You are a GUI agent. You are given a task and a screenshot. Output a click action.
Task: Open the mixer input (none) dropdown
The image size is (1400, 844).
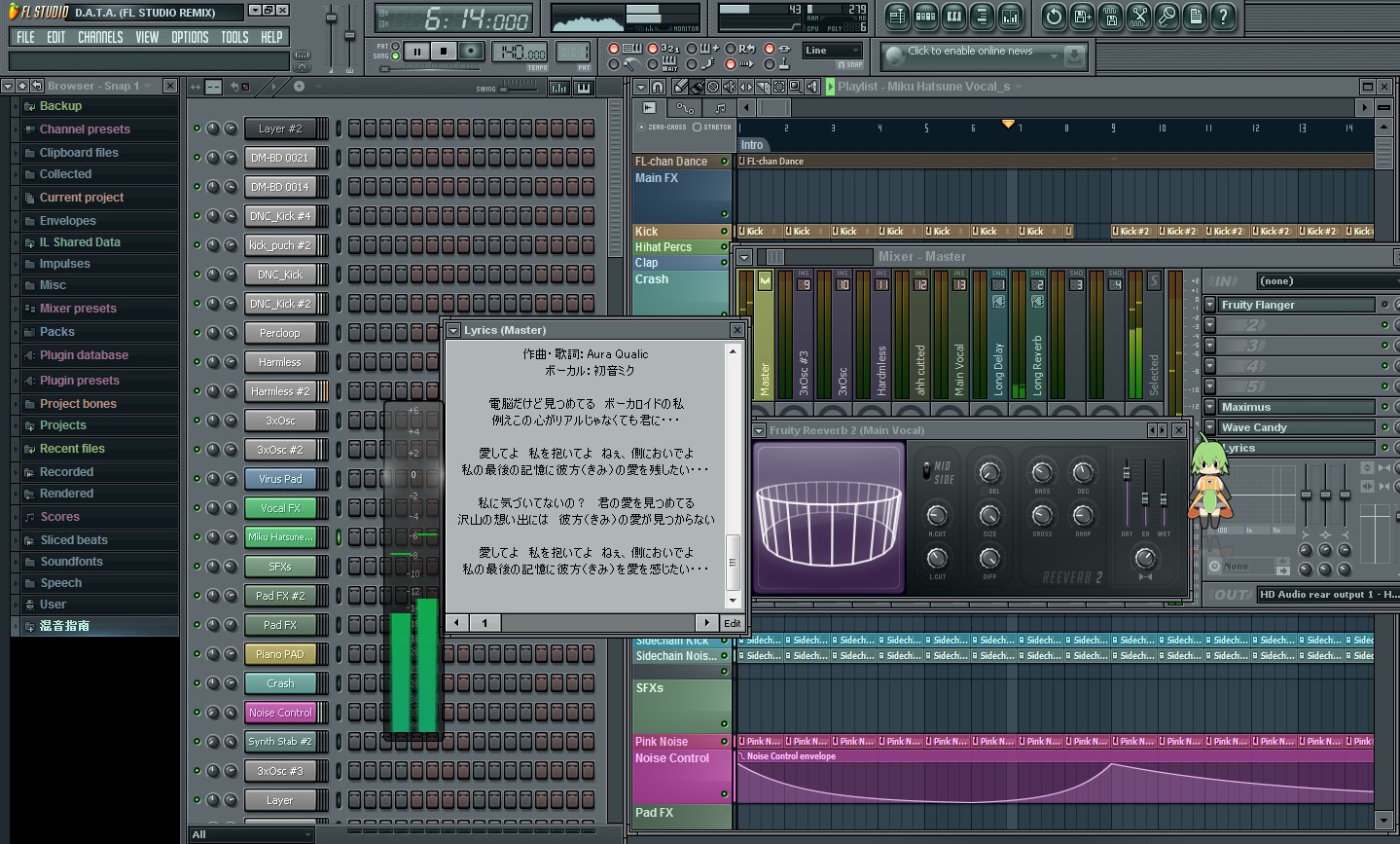point(1327,281)
